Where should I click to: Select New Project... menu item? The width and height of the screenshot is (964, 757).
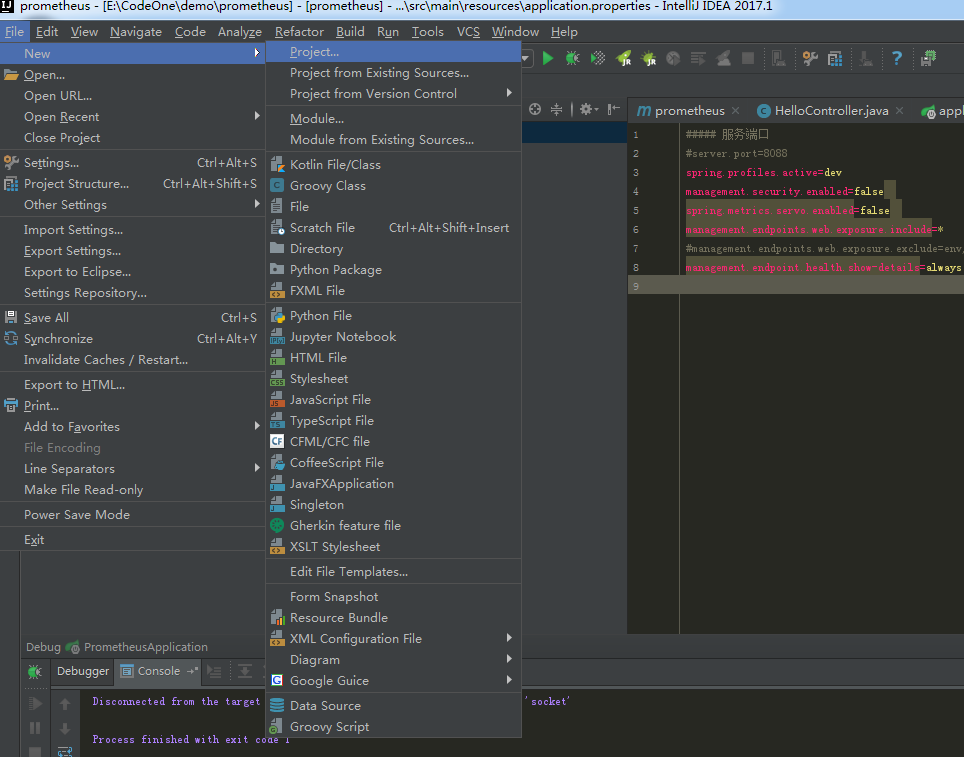393,52
